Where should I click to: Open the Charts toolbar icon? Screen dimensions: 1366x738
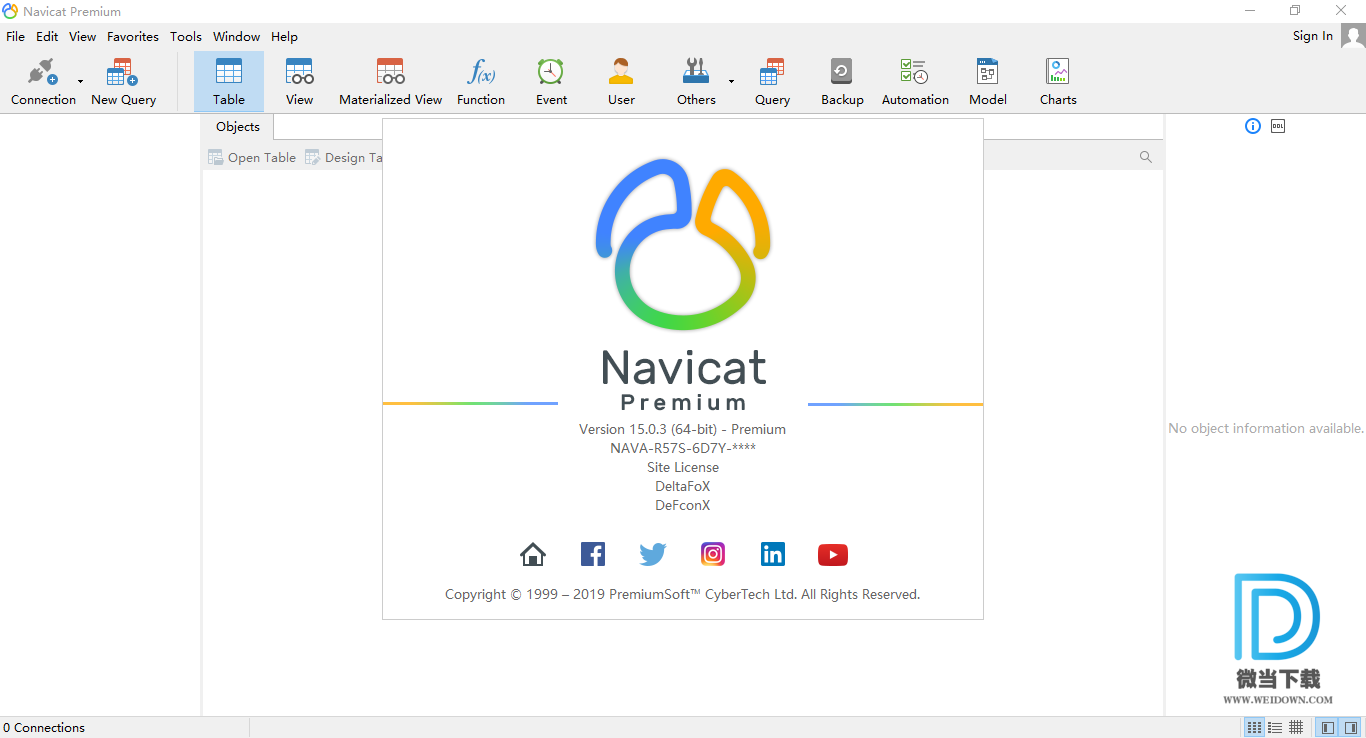pyautogui.click(x=1058, y=82)
